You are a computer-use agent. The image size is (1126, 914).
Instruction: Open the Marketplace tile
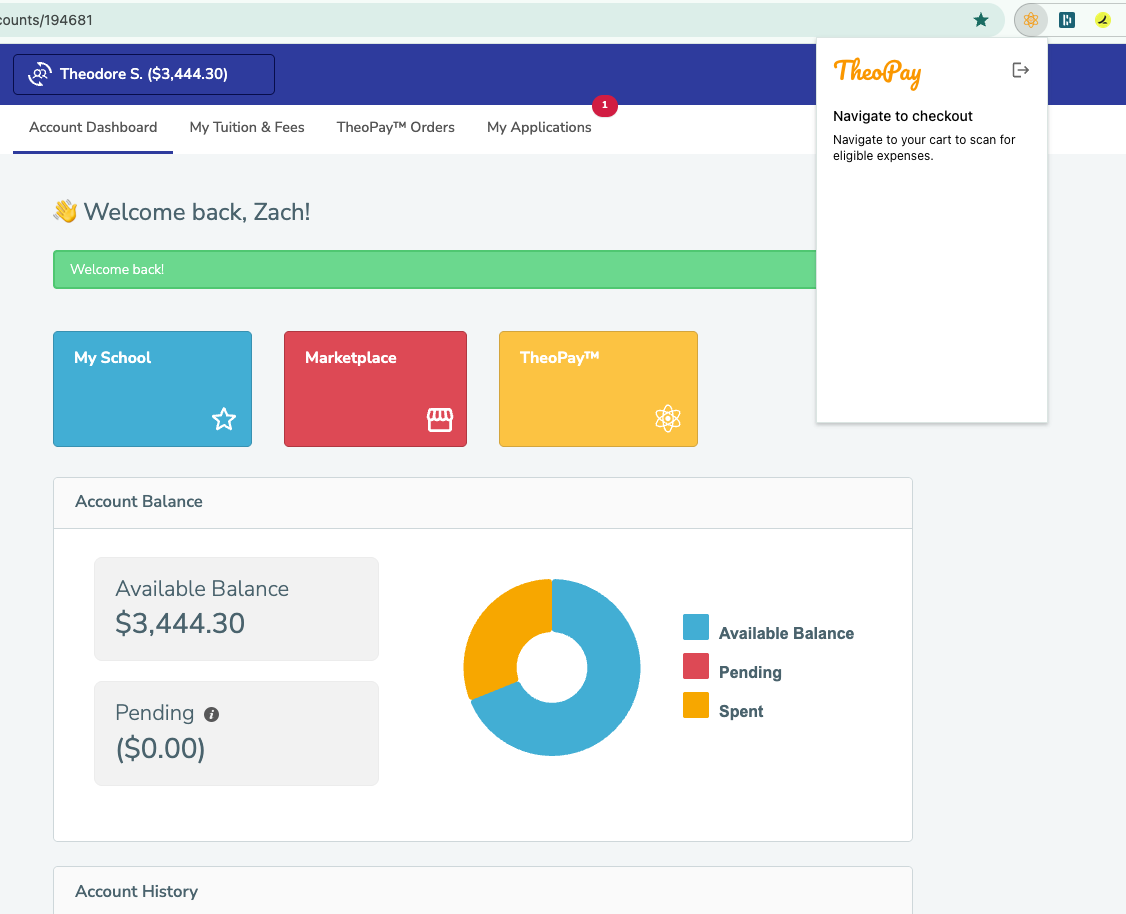[376, 389]
